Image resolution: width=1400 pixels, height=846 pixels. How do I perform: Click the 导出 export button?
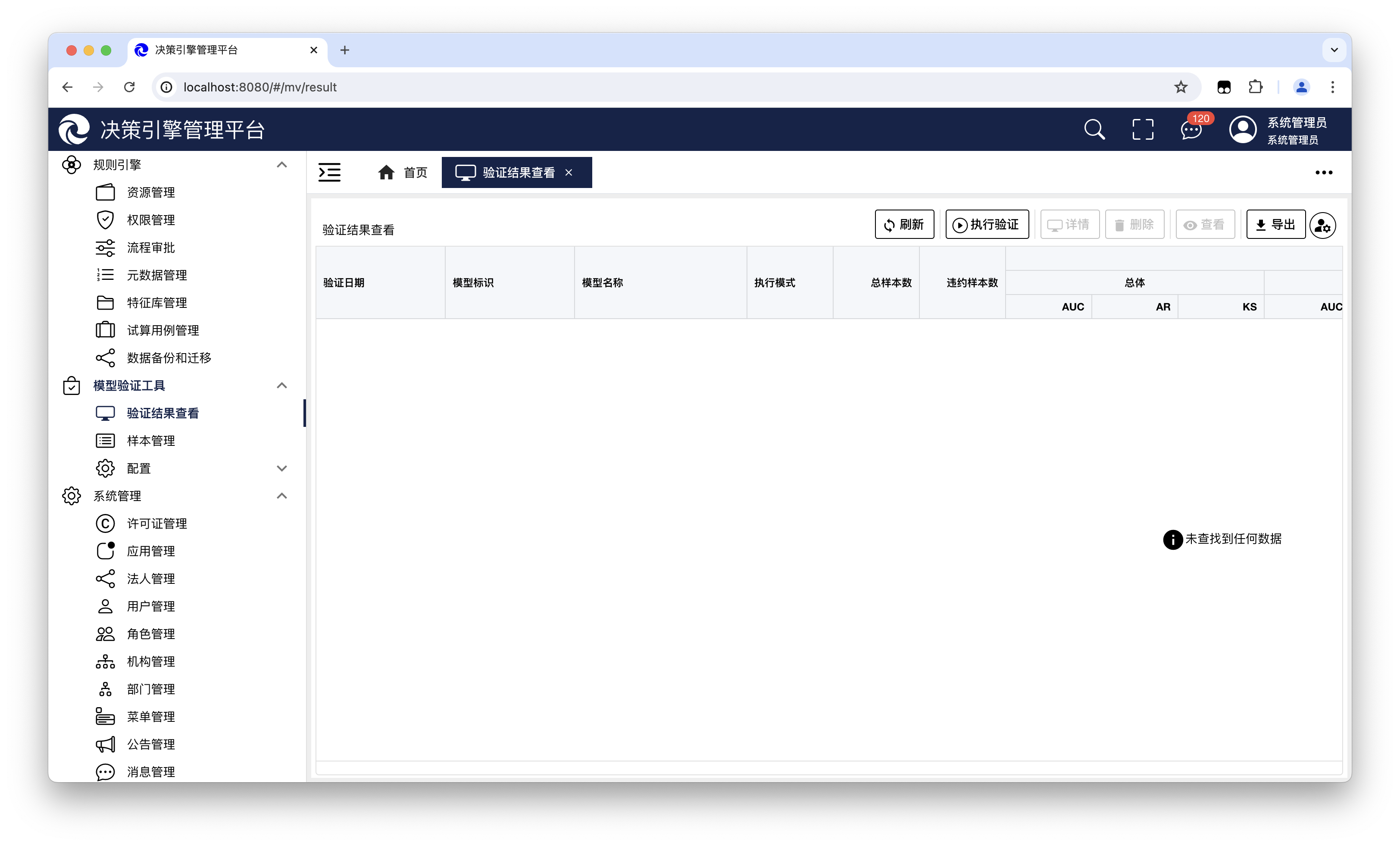coord(1275,225)
